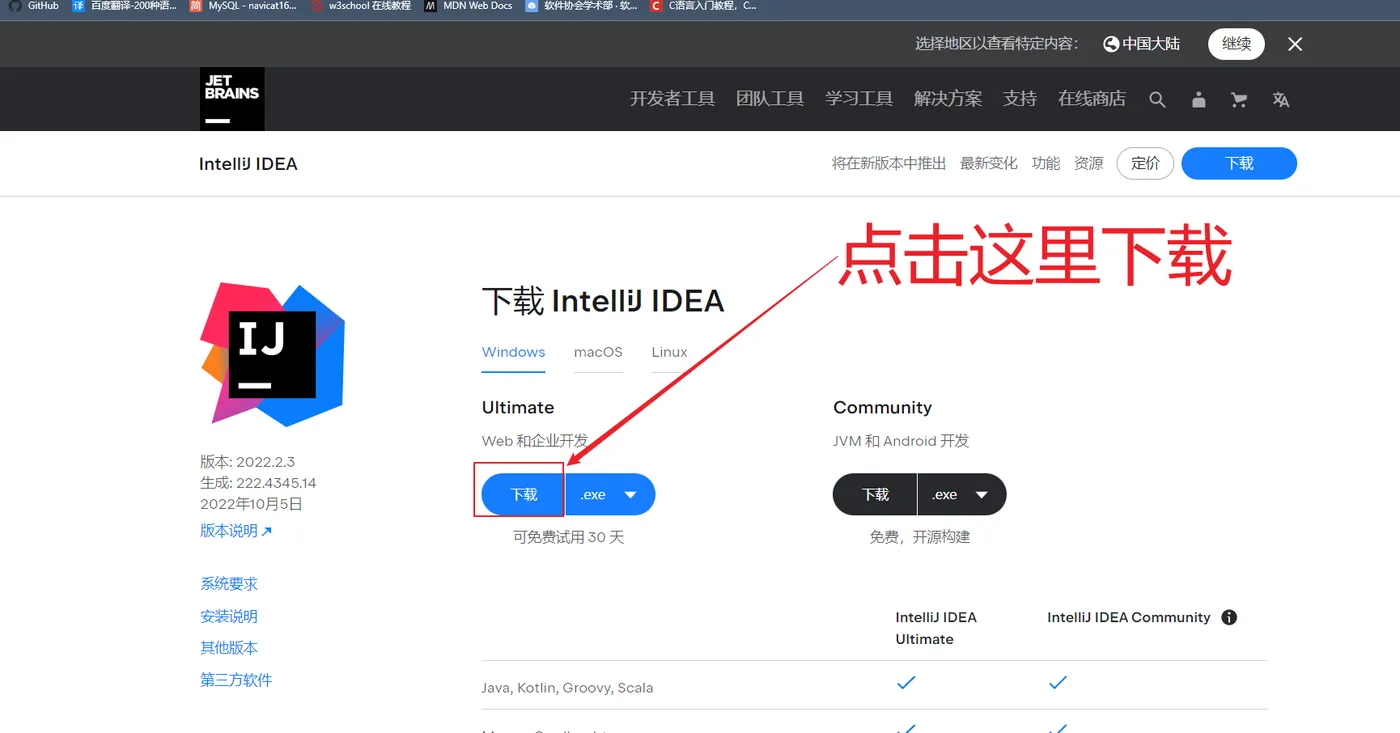The width and height of the screenshot is (1400, 733).
Task: Click the 选择地区以查看特定内容 banner text
Action: [x=997, y=44]
